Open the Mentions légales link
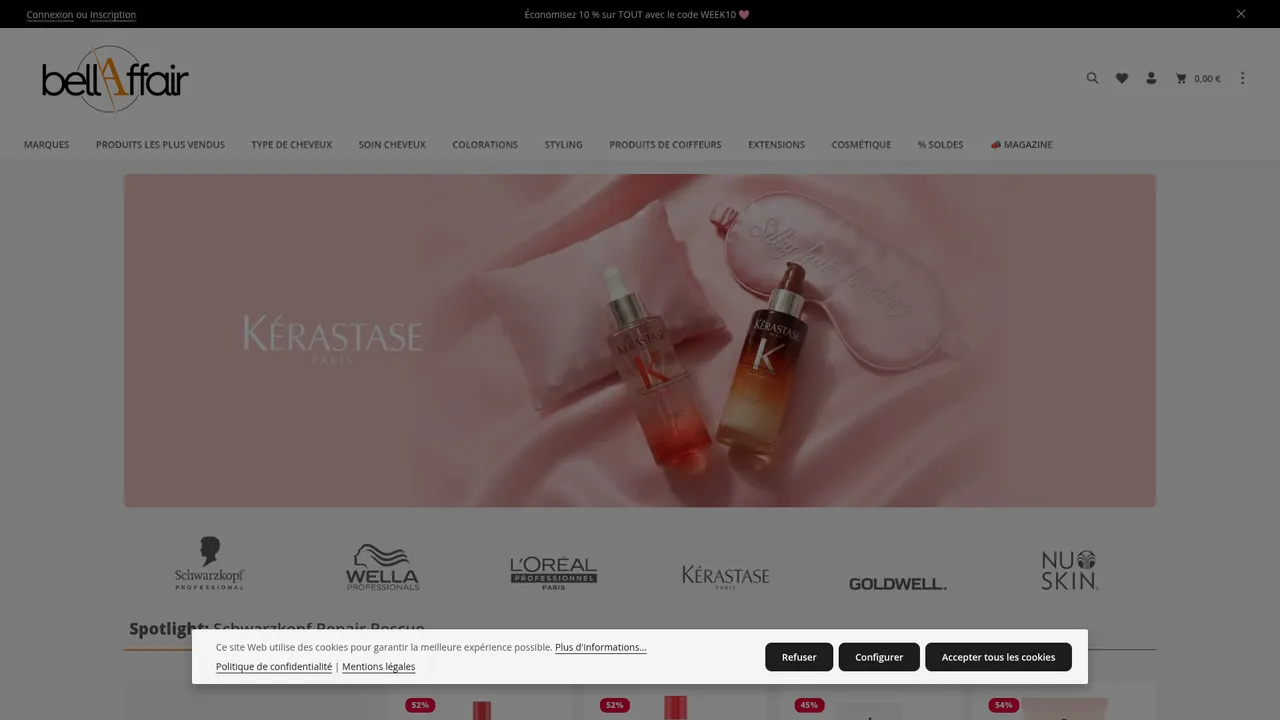 378,667
